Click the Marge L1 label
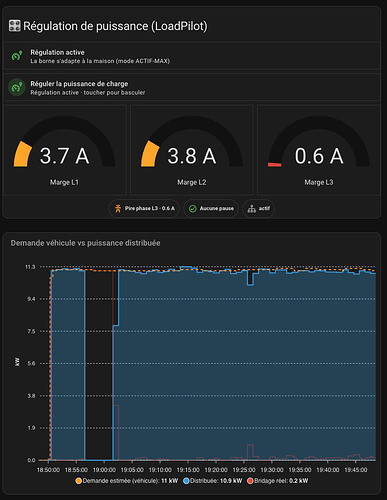 [64, 182]
